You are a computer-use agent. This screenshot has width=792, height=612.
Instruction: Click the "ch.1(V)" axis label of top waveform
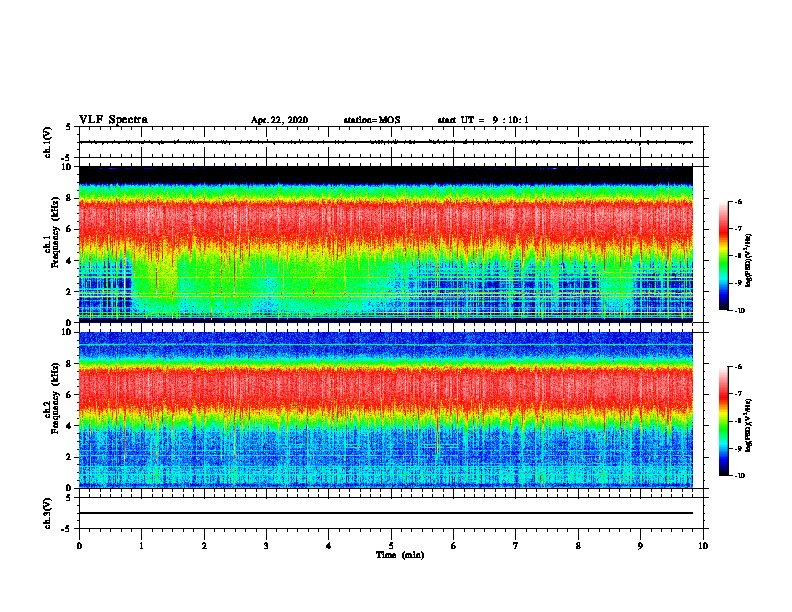[x=48, y=142]
